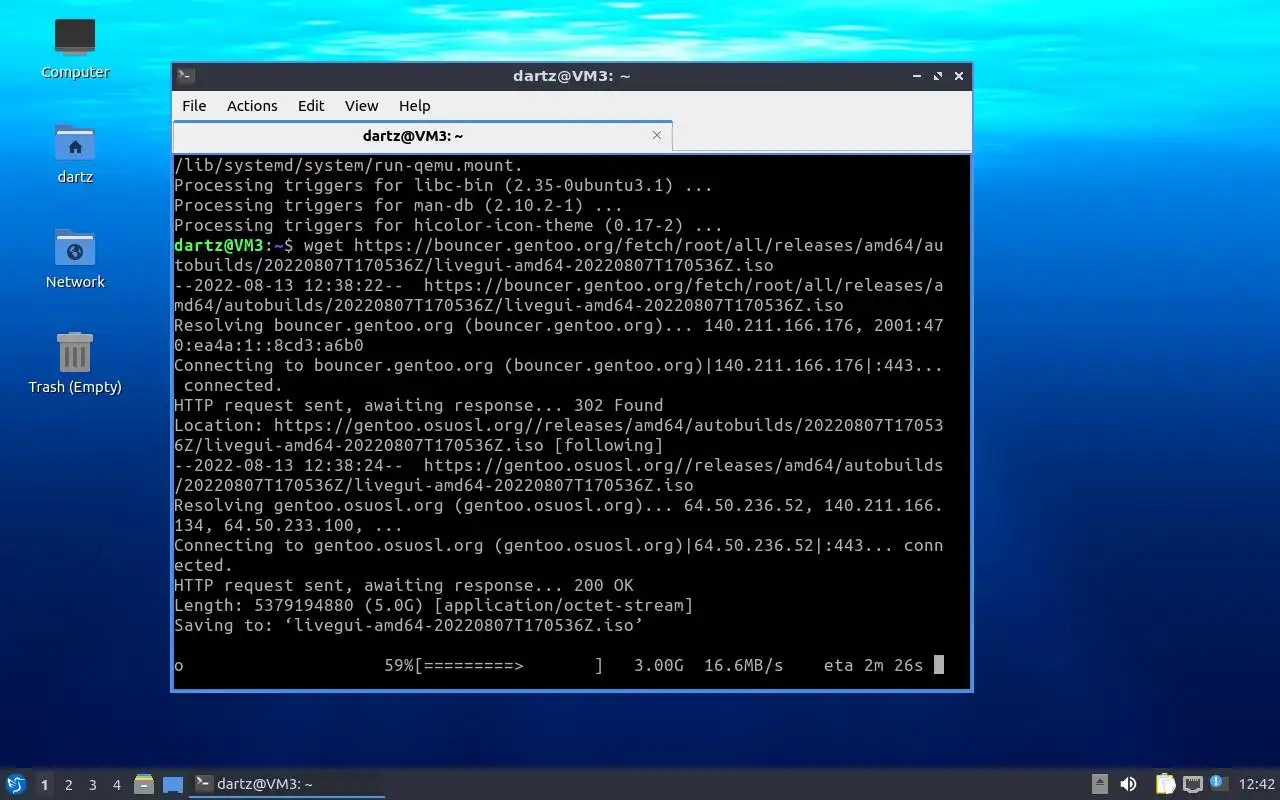Open update notifier tray icon
The image size is (1280, 800).
(x=1218, y=783)
